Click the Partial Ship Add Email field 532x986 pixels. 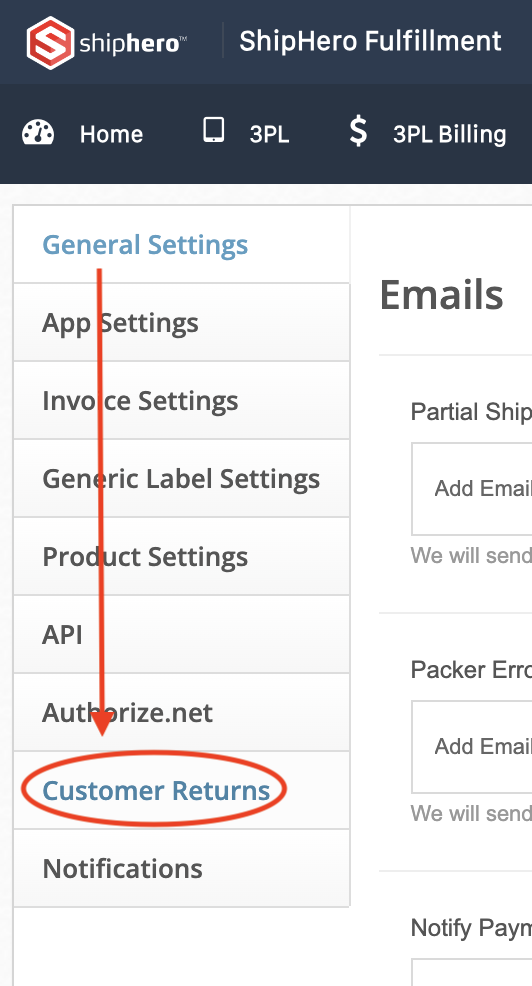[472, 489]
